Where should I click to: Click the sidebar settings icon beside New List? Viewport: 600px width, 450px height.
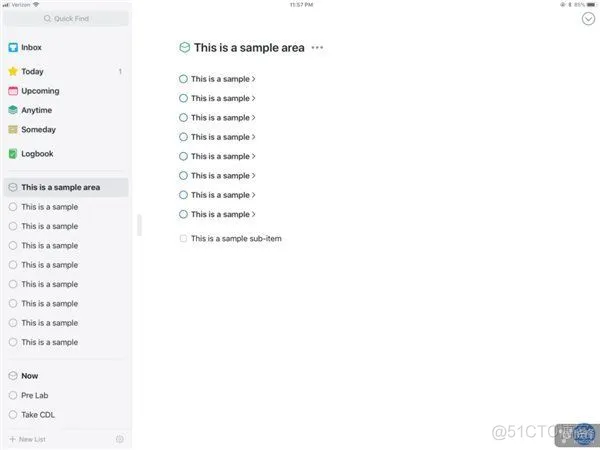point(120,439)
